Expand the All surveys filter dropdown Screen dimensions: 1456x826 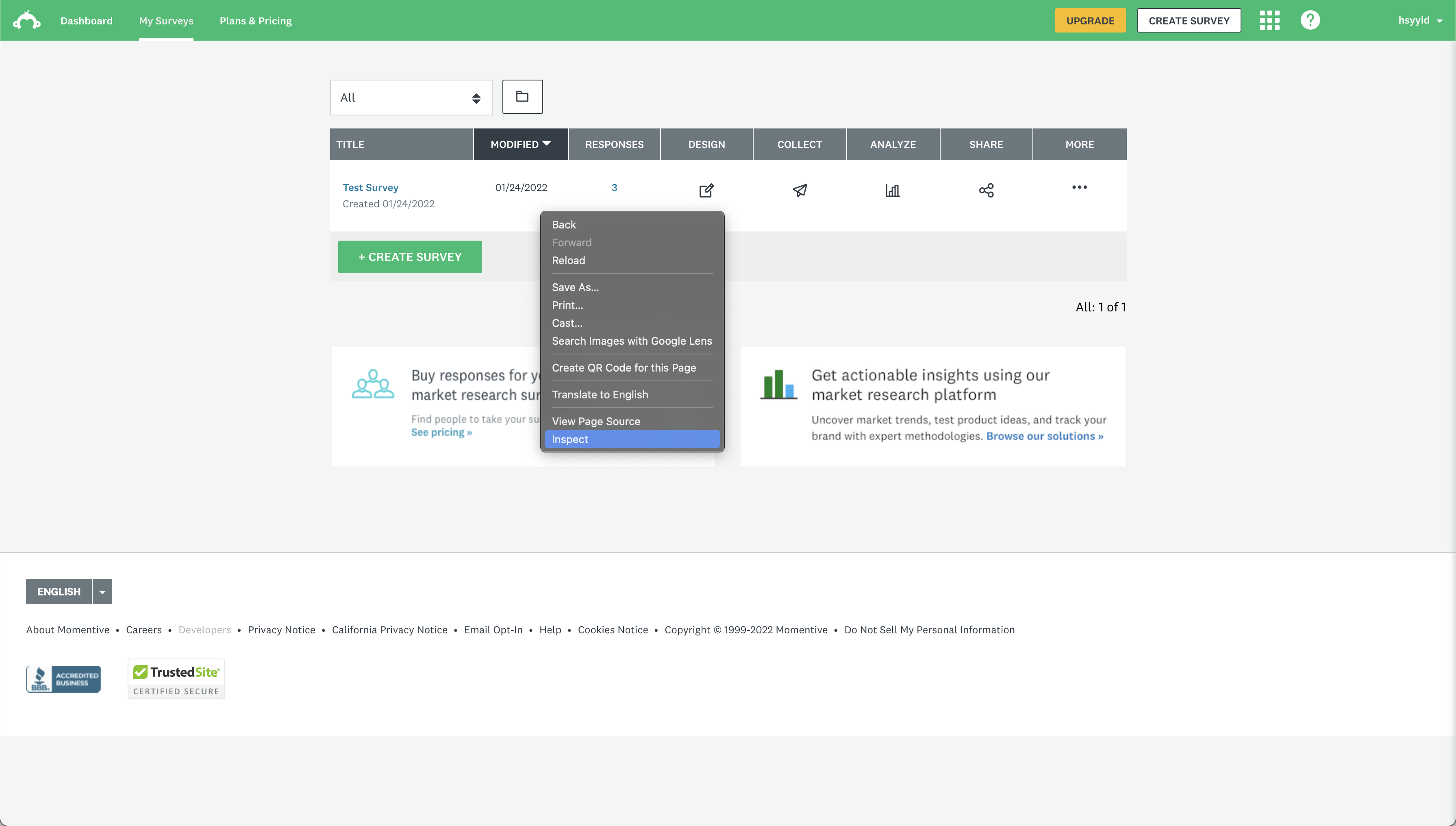click(x=411, y=98)
